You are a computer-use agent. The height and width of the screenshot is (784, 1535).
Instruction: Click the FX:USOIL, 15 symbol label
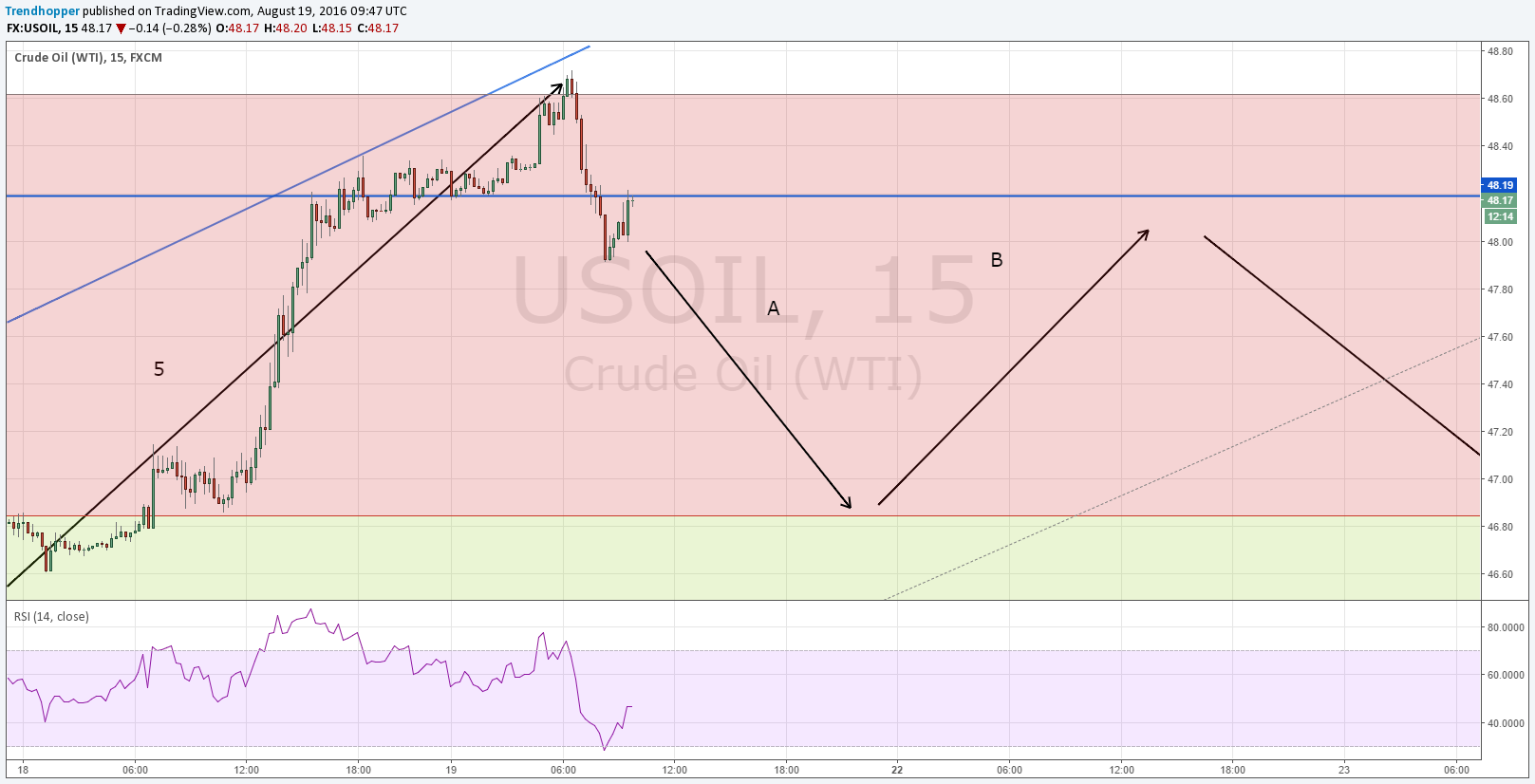point(42,28)
